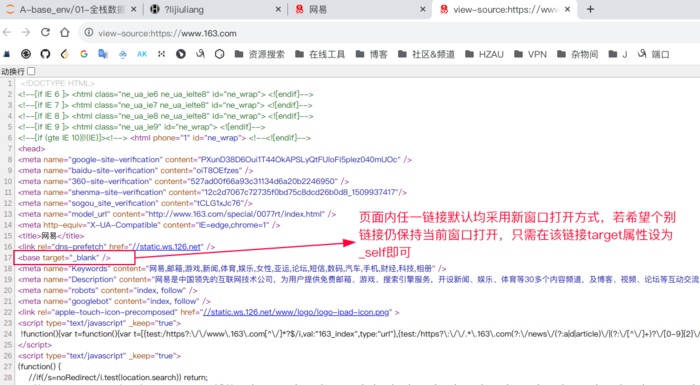Click the meta name="robots" line
700x385 pixels.
pos(108,290)
